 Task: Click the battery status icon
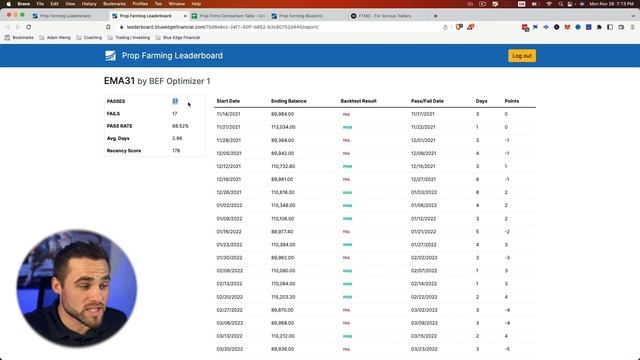pos(534,4)
